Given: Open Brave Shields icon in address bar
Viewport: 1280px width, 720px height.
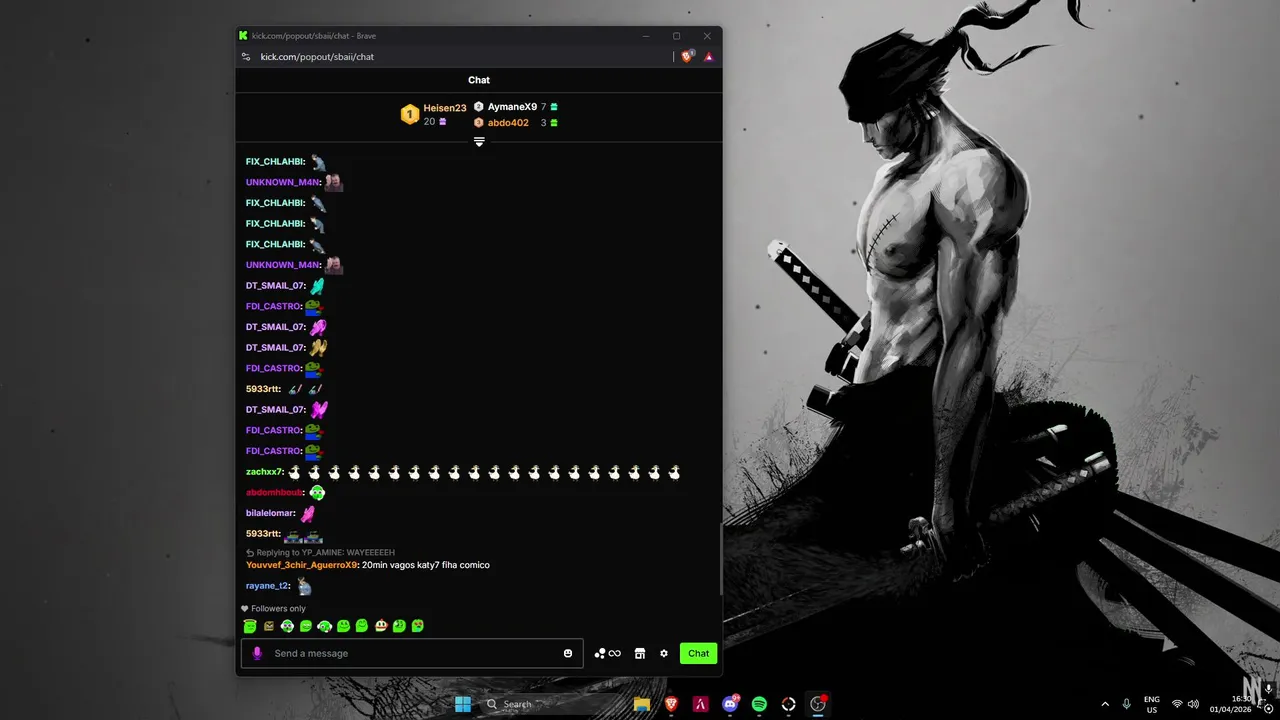Looking at the screenshot, I should click(687, 57).
